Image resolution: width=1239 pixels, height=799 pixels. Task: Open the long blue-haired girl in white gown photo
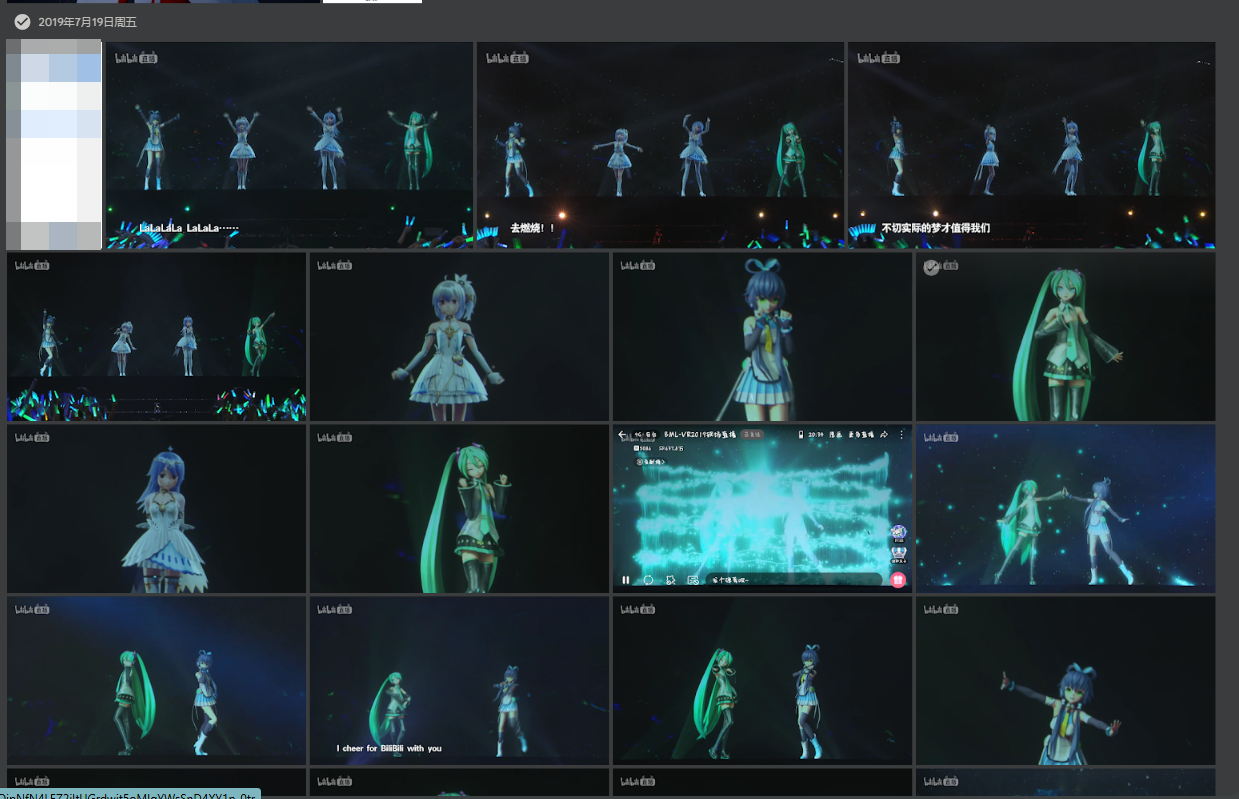tap(157, 509)
